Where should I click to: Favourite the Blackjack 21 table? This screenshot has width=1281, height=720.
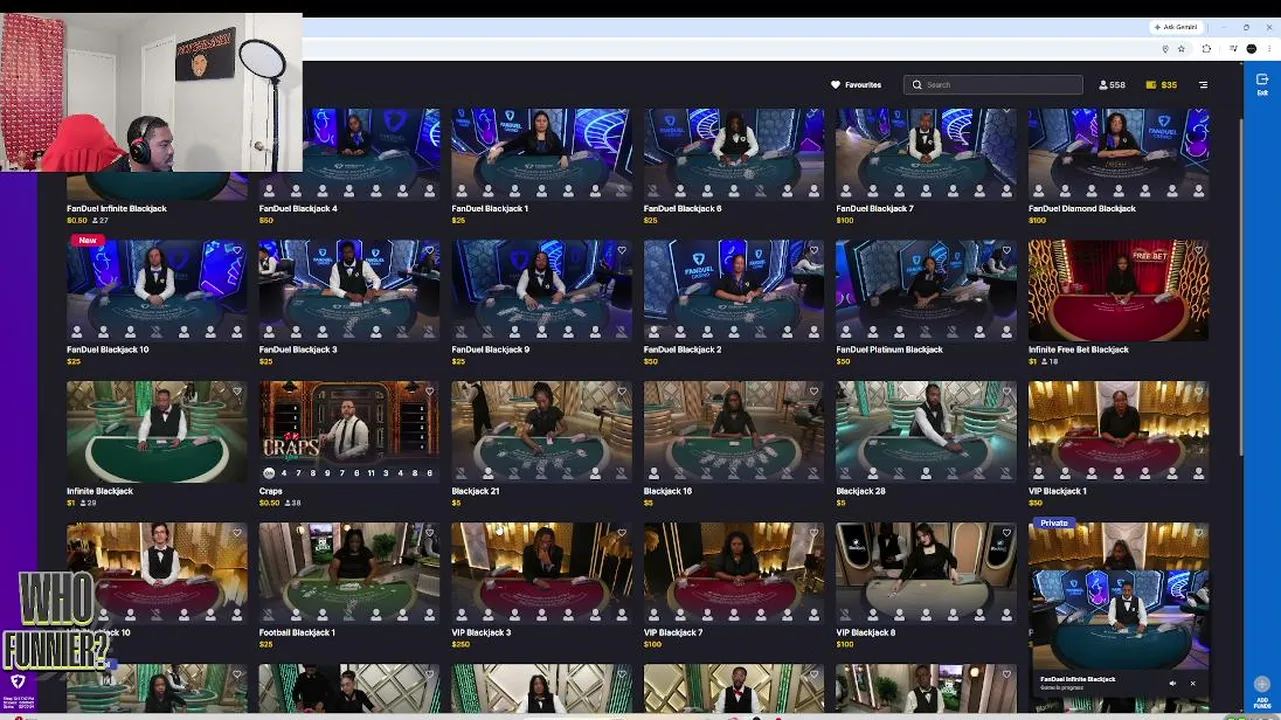[x=622, y=392]
